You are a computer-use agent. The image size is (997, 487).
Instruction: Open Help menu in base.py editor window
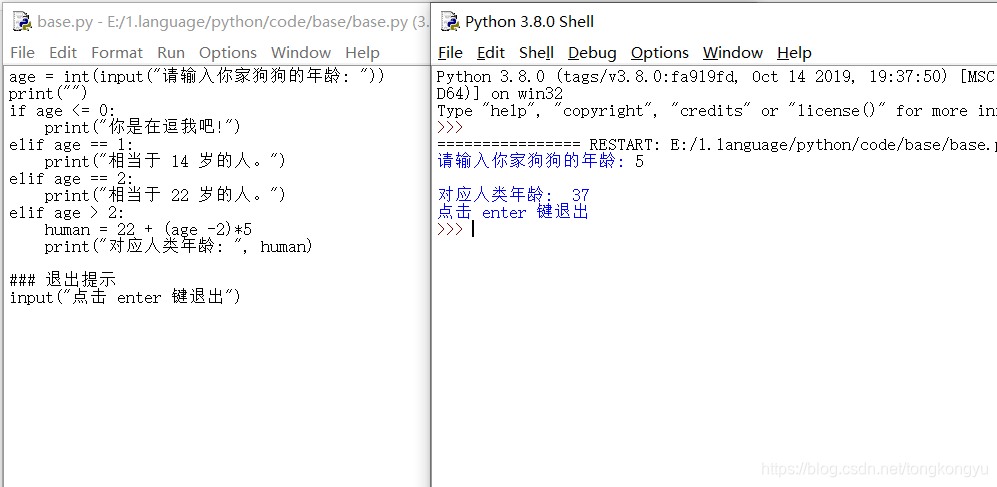(x=362, y=53)
